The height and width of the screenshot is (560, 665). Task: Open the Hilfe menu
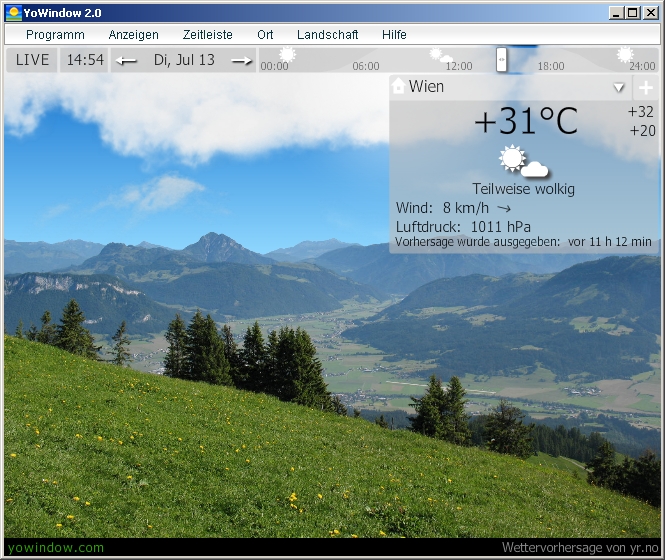click(x=394, y=35)
